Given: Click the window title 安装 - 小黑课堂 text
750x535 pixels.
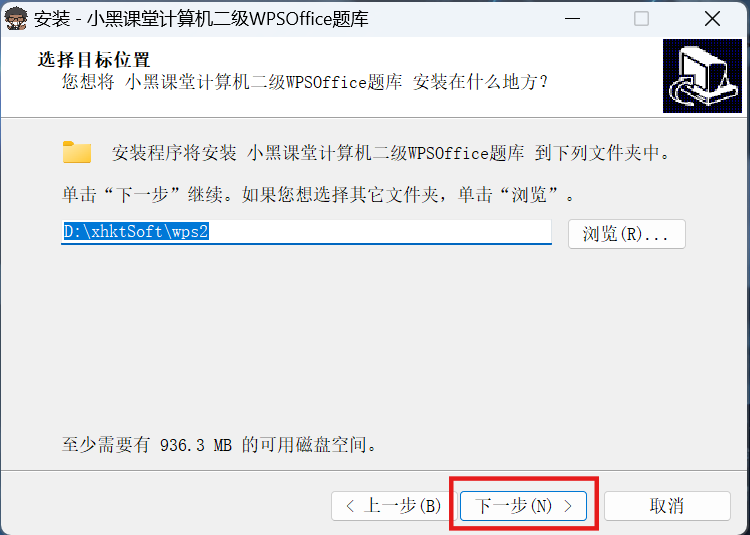Looking at the screenshot, I should [201, 19].
